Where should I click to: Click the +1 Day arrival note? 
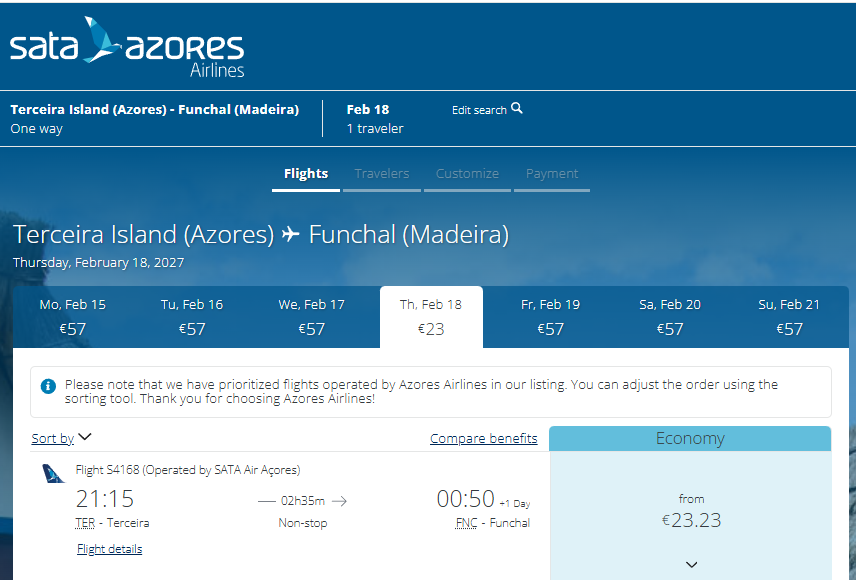[x=515, y=504]
